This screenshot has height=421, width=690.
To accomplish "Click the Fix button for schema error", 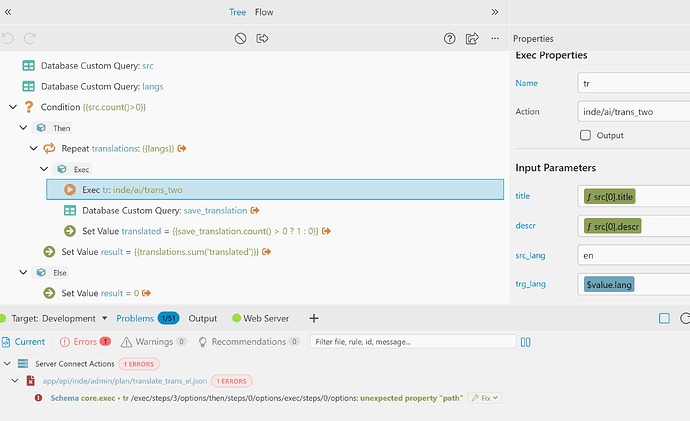I will pos(484,398).
